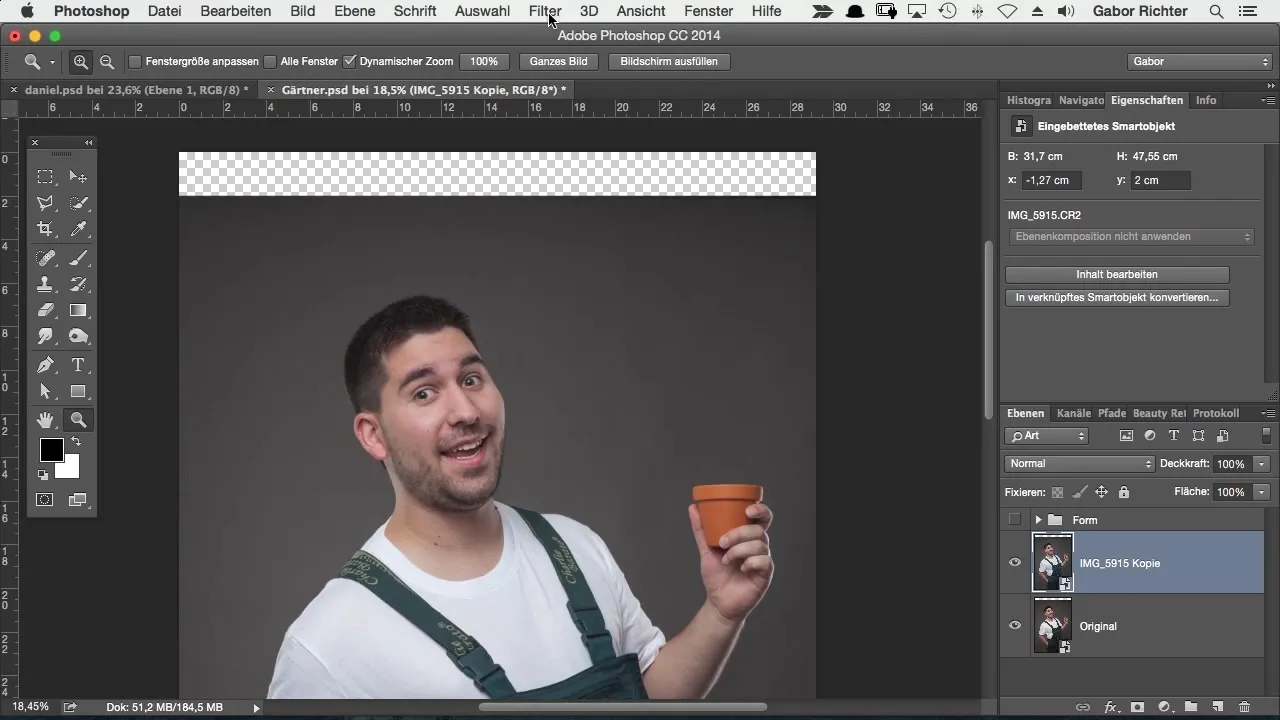
Task: Open the Deckkraft opacity dropdown arrow
Action: (x=1261, y=464)
